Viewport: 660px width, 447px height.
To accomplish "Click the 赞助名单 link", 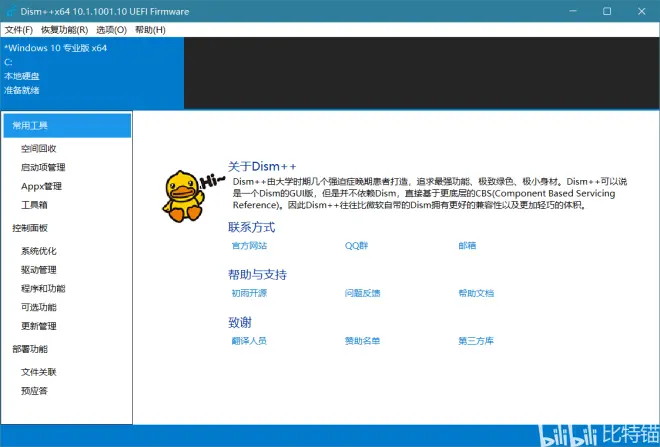I will (362, 341).
